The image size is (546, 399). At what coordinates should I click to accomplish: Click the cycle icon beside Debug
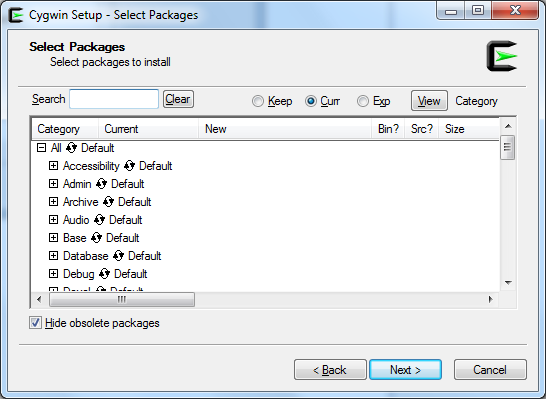pyautogui.click(x=104, y=274)
